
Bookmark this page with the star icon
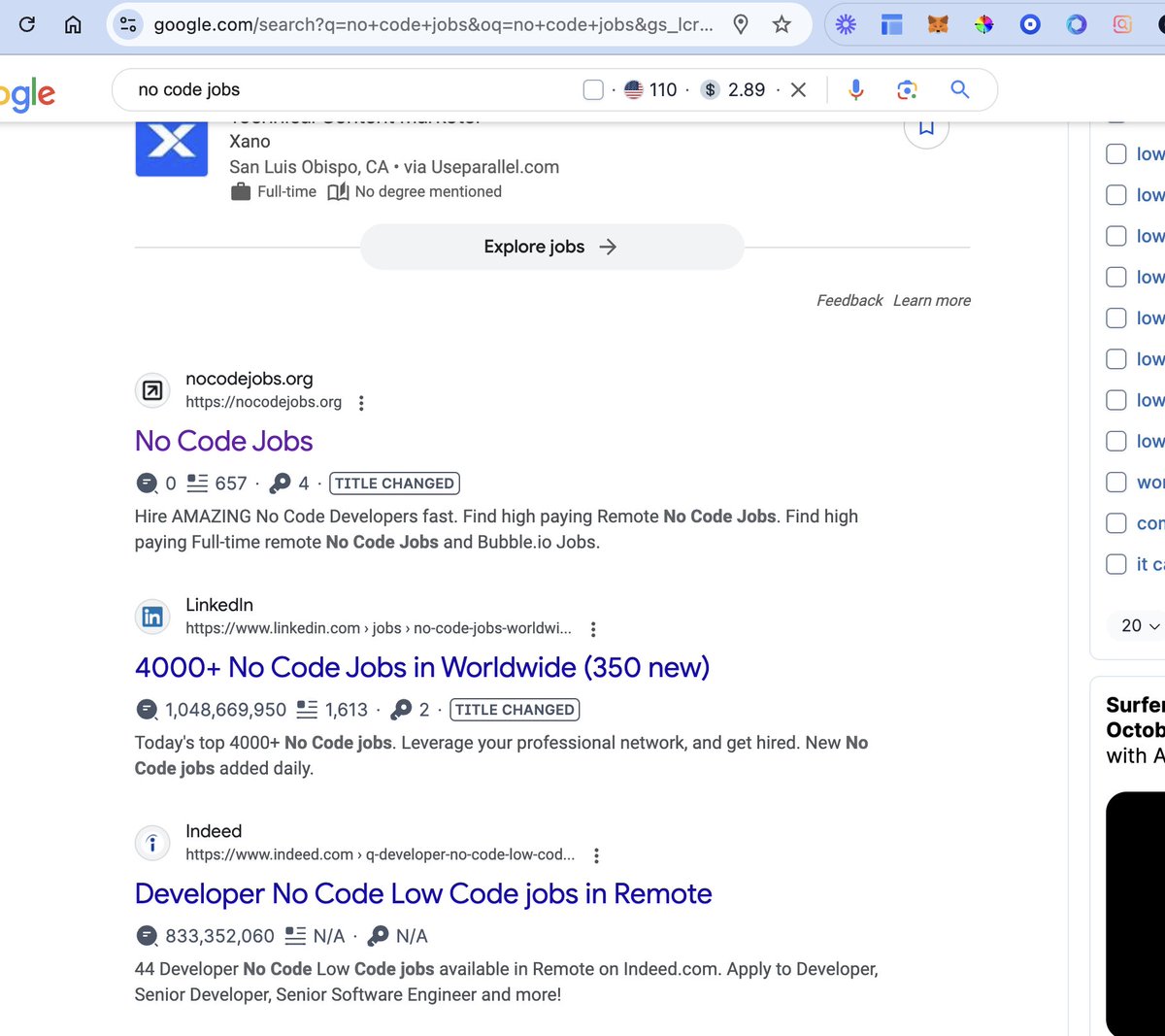click(782, 24)
